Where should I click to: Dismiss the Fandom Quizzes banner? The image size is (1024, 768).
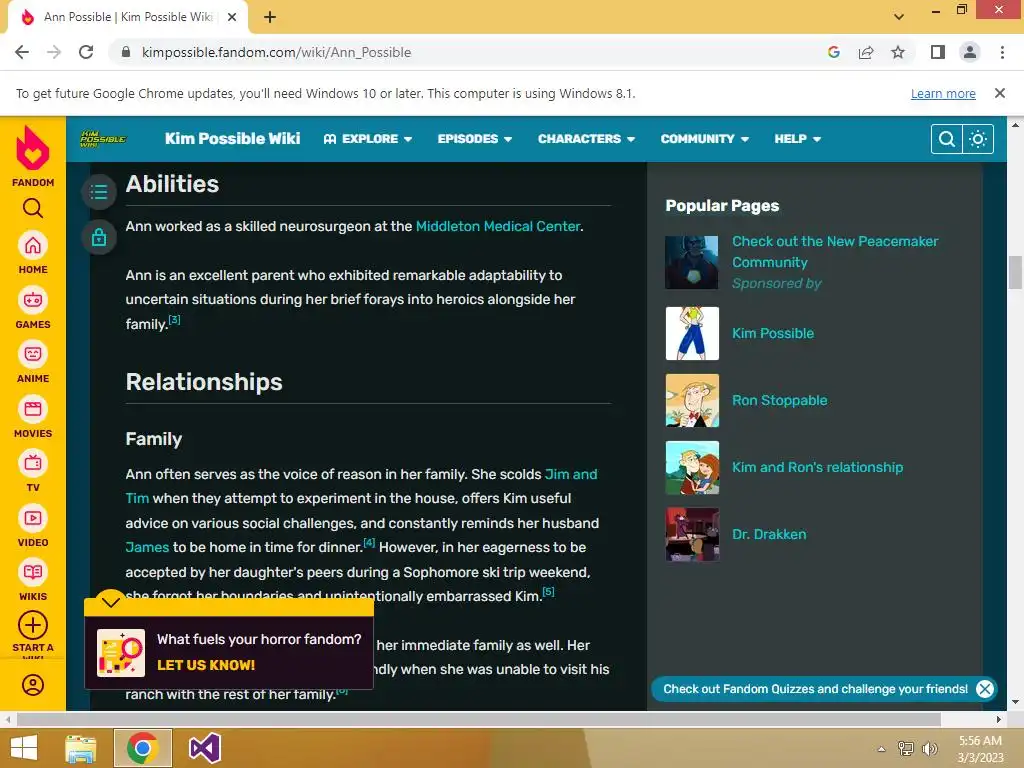(x=985, y=688)
